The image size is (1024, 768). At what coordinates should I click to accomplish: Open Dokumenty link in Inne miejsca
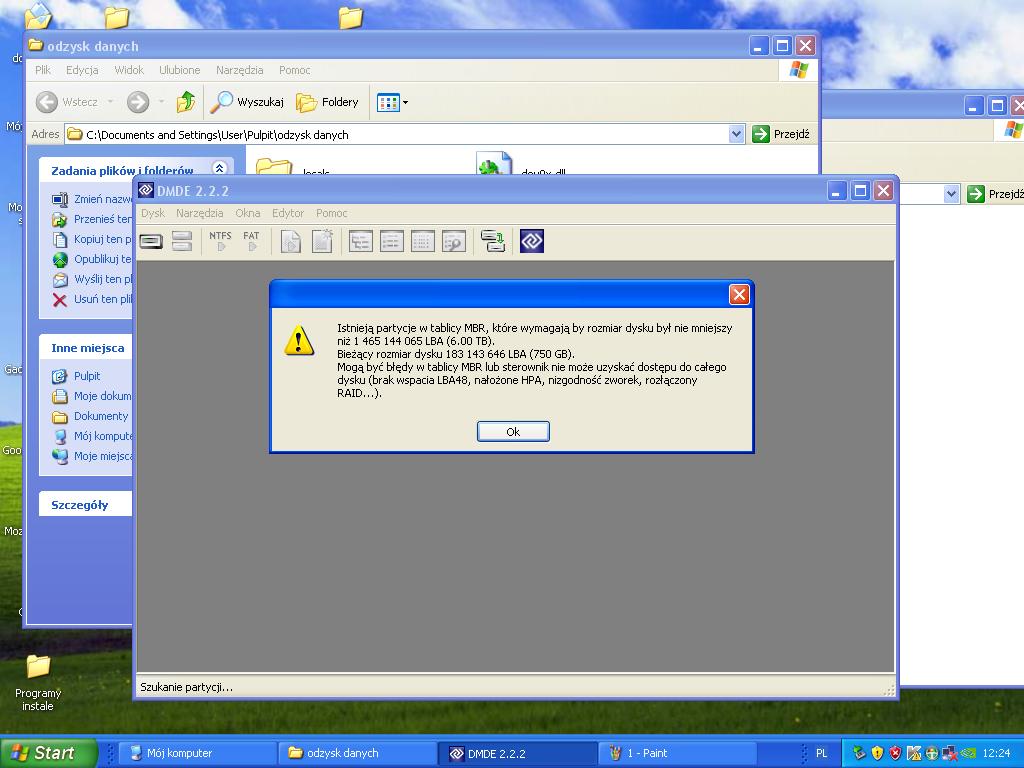coord(90,416)
